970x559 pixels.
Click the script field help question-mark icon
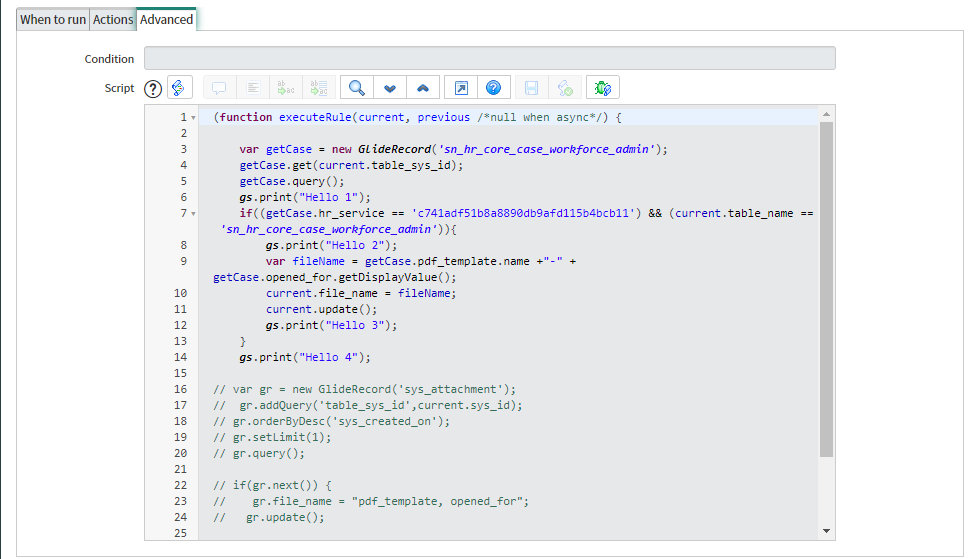153,88
